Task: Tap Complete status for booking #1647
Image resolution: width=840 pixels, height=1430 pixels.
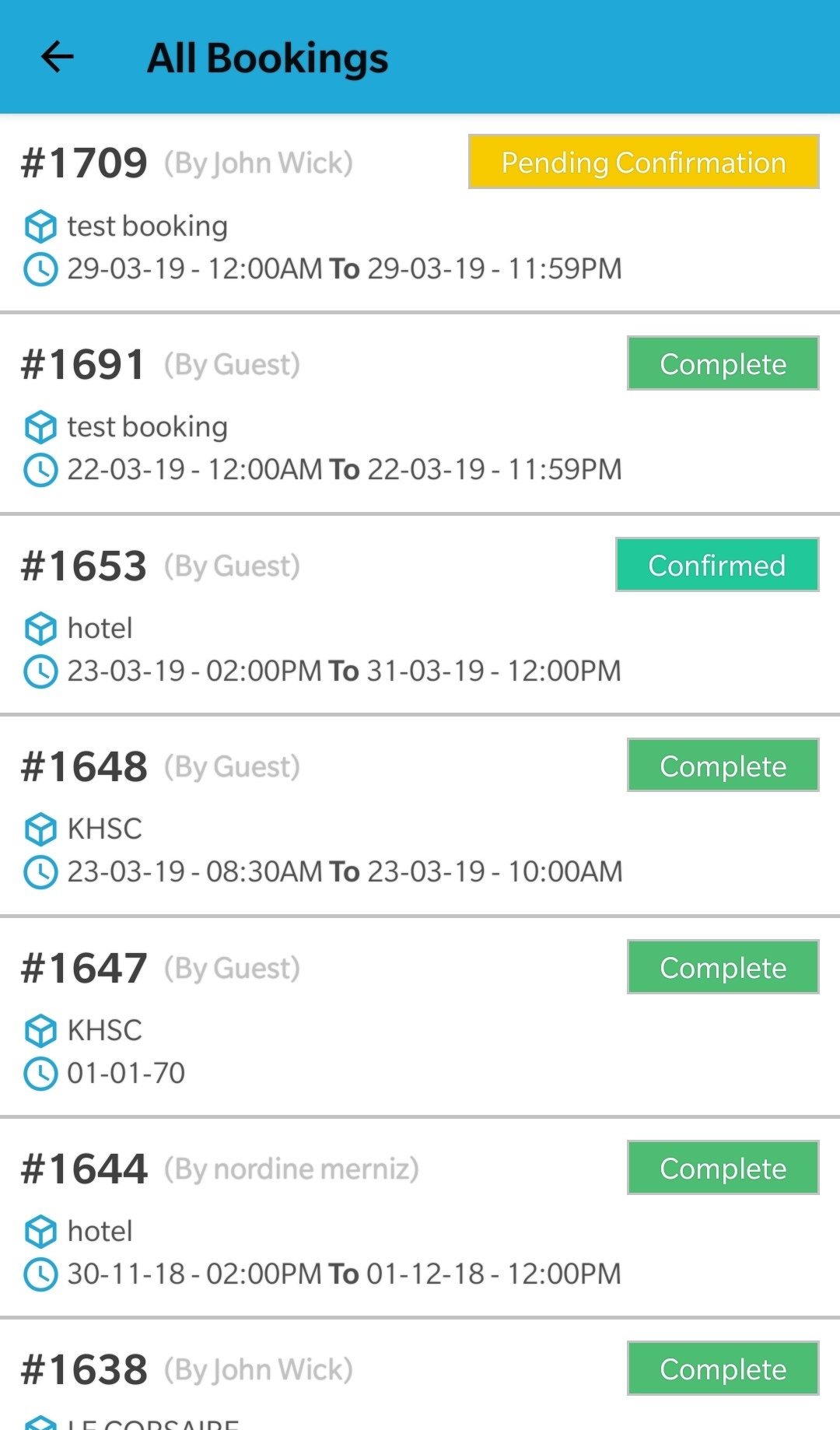Action: click(723, 967)
